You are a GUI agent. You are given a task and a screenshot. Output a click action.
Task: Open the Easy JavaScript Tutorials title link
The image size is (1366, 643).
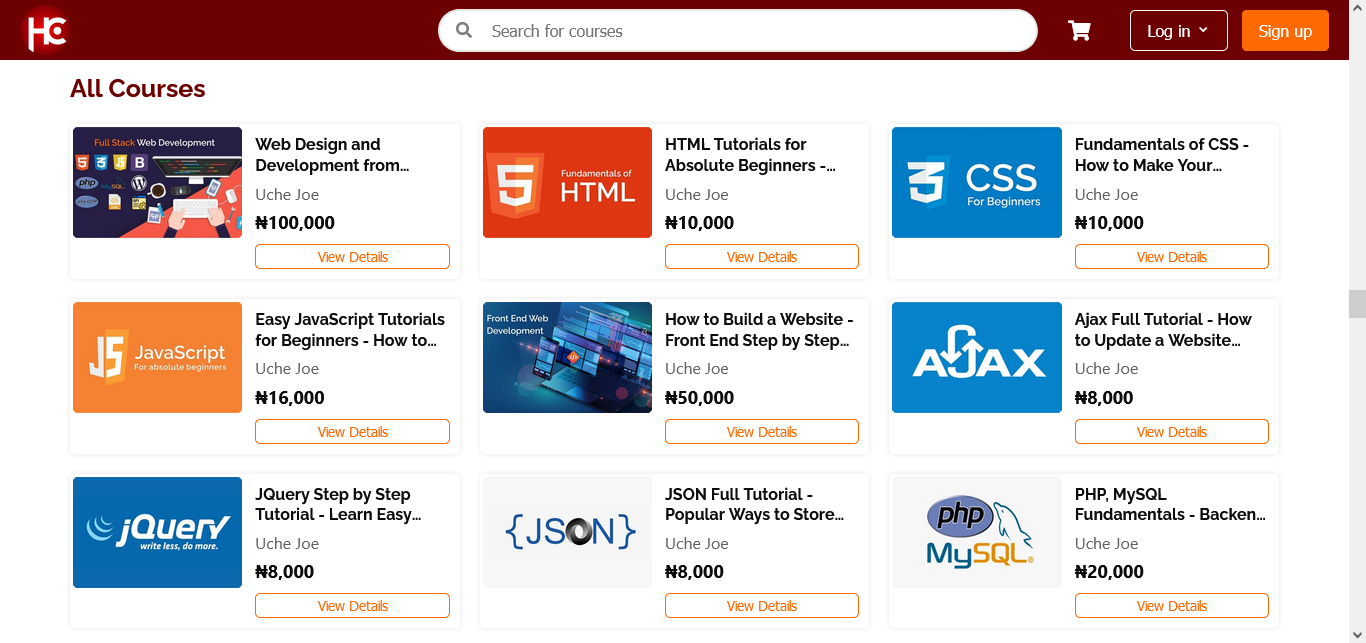(349, 330)
